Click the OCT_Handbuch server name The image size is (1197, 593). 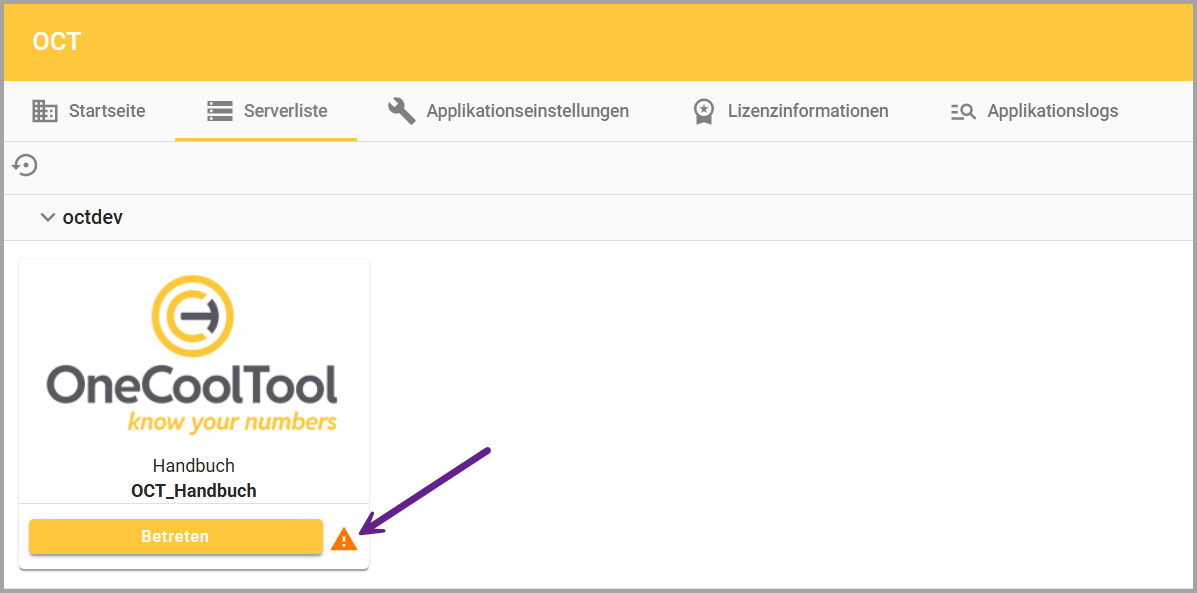pyautogui.click(x=194, y=491)
